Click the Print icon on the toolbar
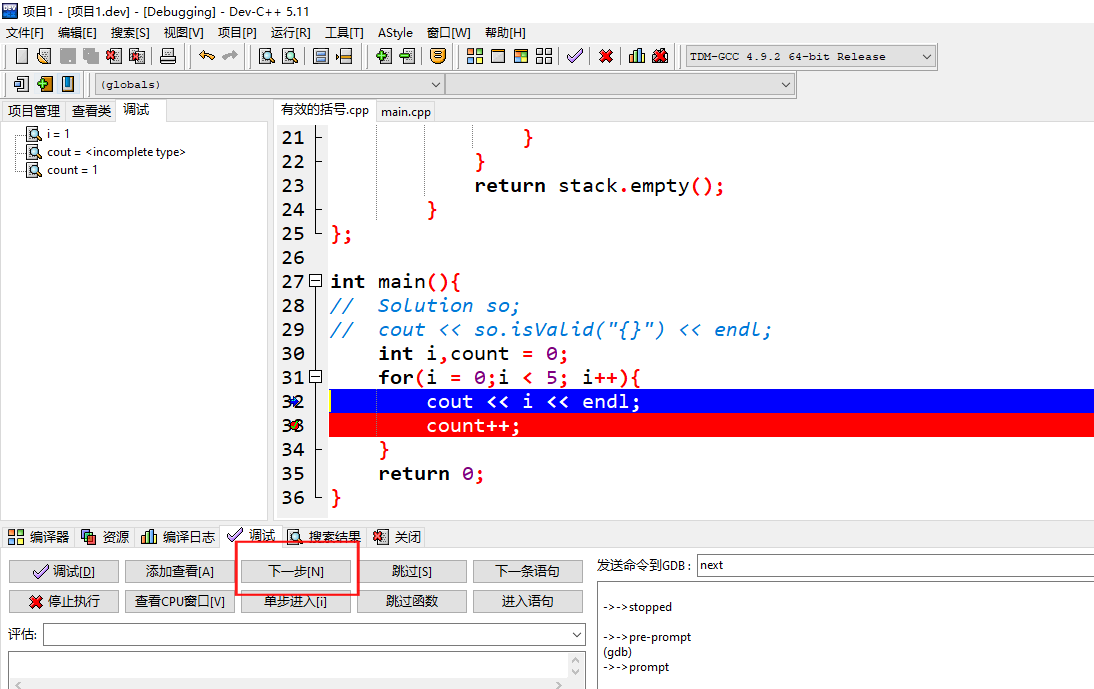This screenshot has width=1094, height=689. tap(168, 57)
